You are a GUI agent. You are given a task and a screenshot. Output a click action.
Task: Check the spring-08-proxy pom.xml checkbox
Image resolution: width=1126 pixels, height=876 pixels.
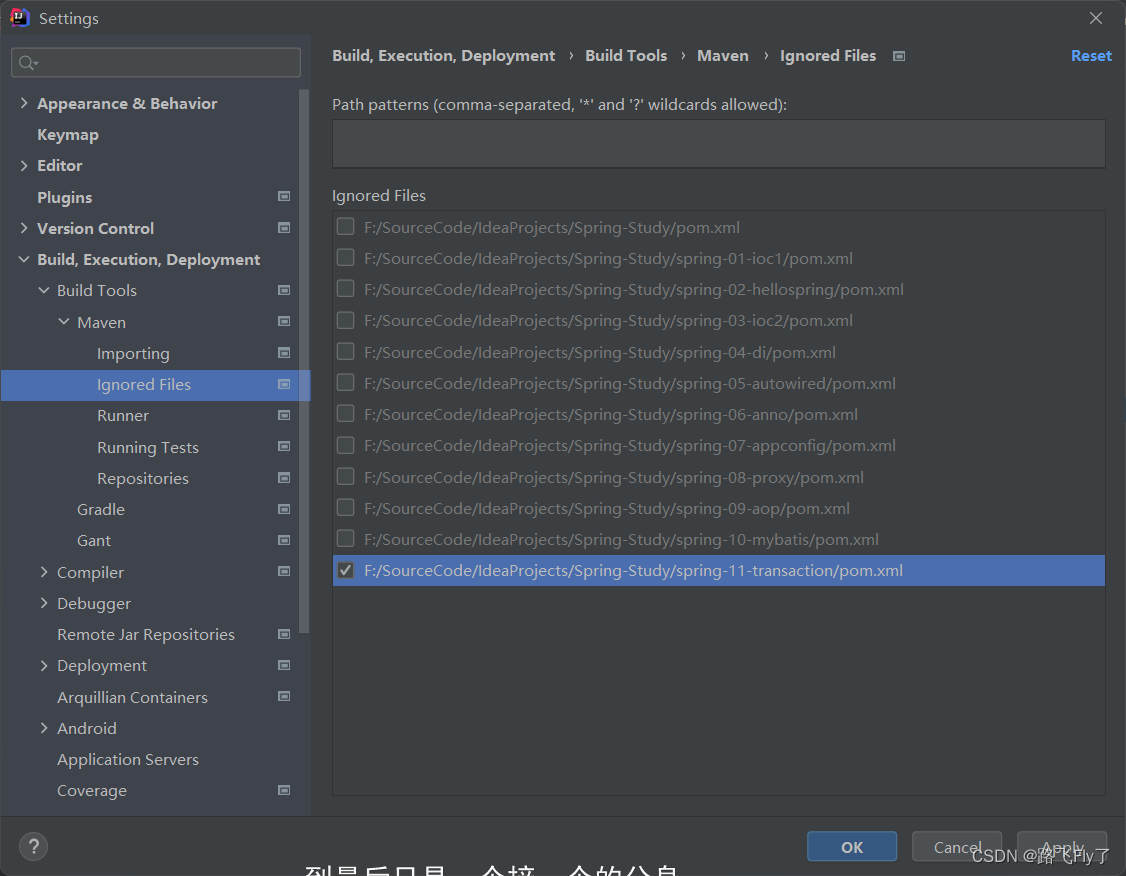point(345,477)
